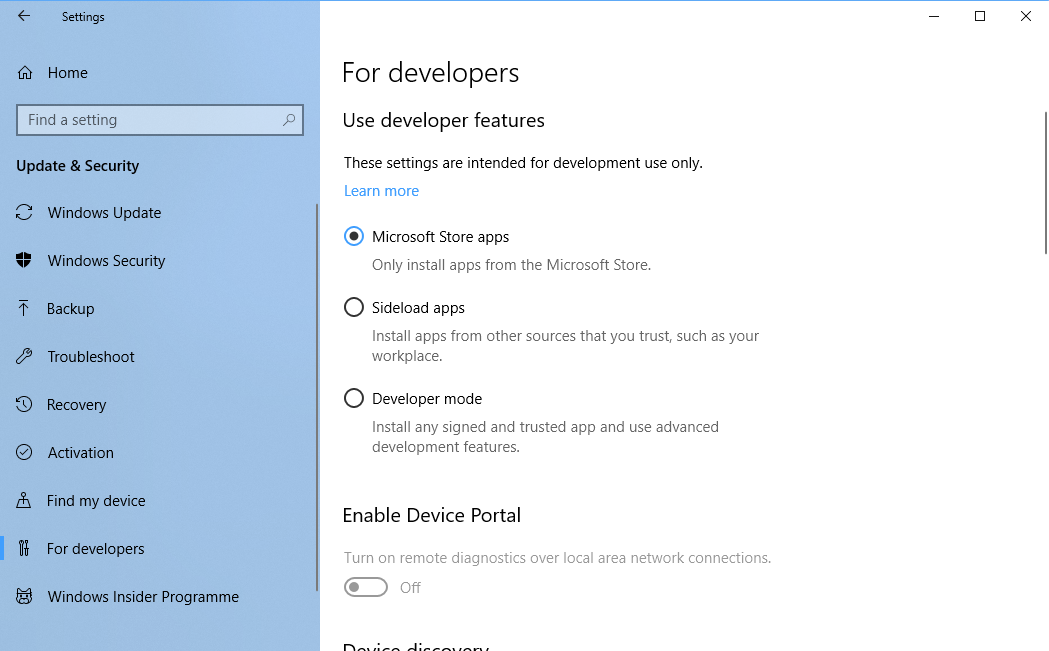Click the Find my device icon
1049x651 pixels.
(x=24, y=500)
